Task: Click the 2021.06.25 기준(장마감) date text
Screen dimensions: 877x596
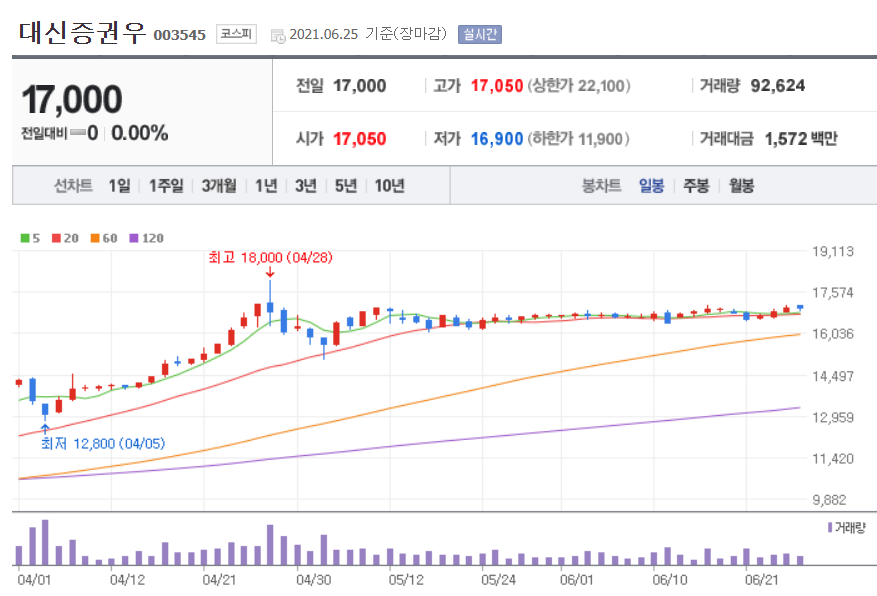Action: click(x=368, y=34)
